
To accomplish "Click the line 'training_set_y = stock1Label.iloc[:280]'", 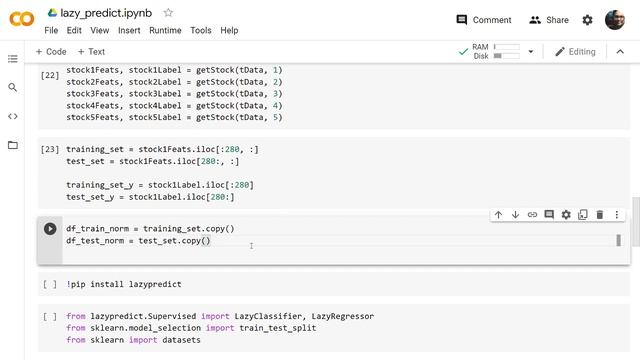I will pos(160,185).
